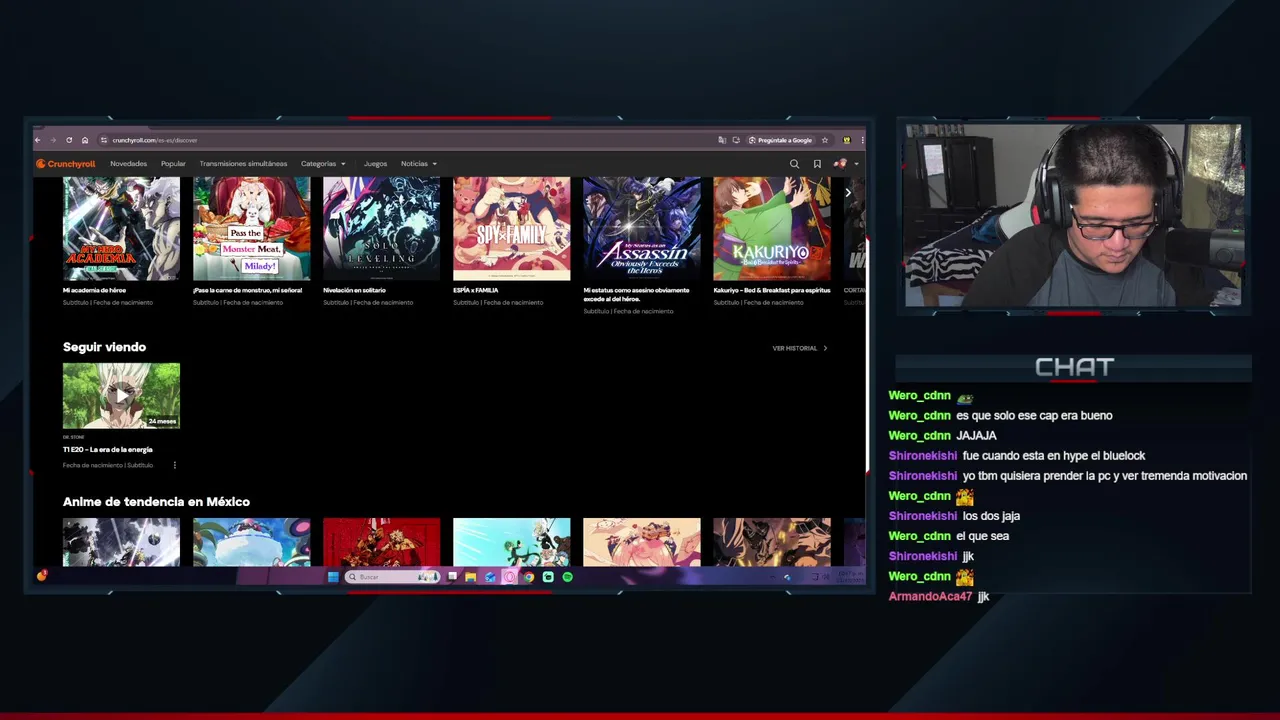Open the Crunchyroll watchlist bookmark icon
The image size is (1280, 720).
click(x=817, y=164)
